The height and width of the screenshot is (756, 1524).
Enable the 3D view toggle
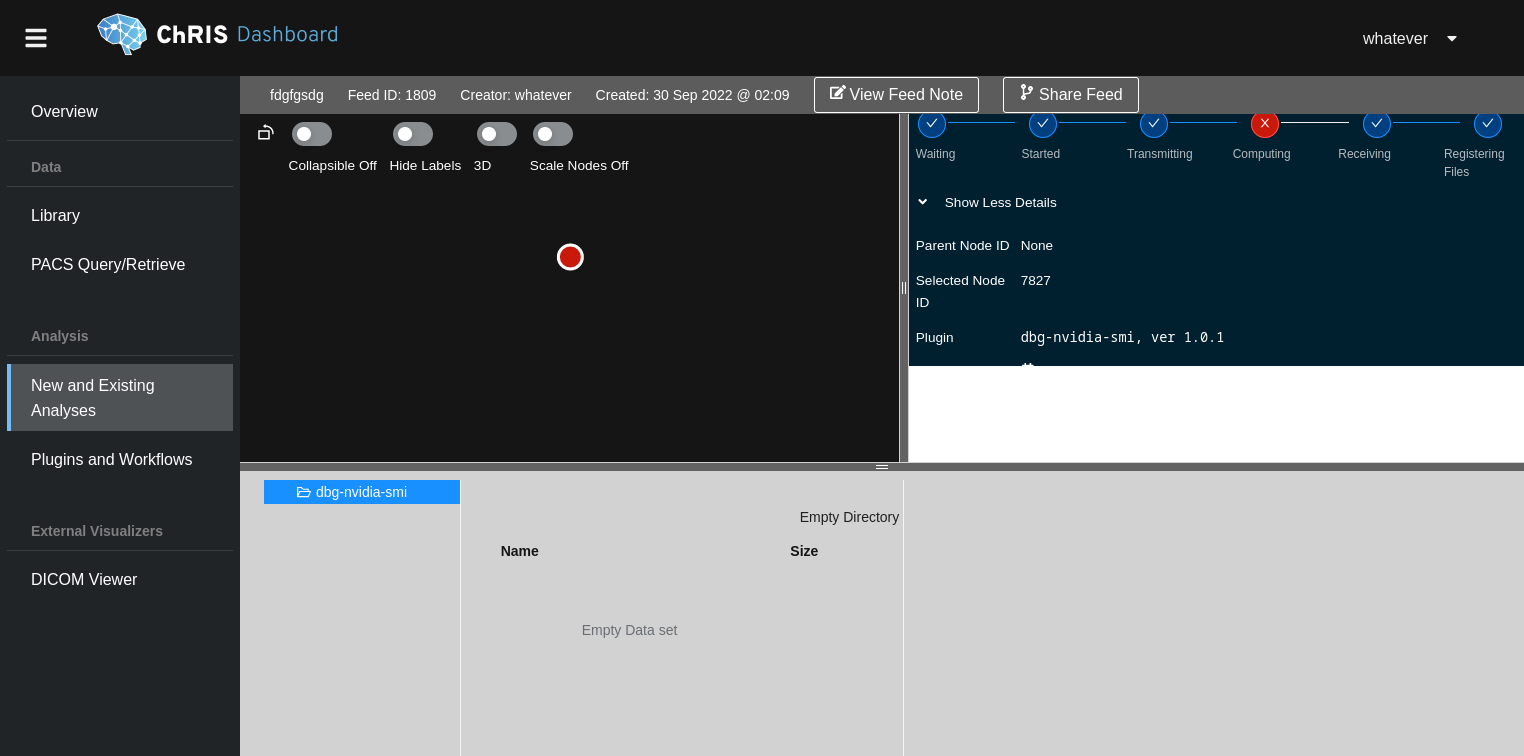pyautogui.click(x=496, y=133)
